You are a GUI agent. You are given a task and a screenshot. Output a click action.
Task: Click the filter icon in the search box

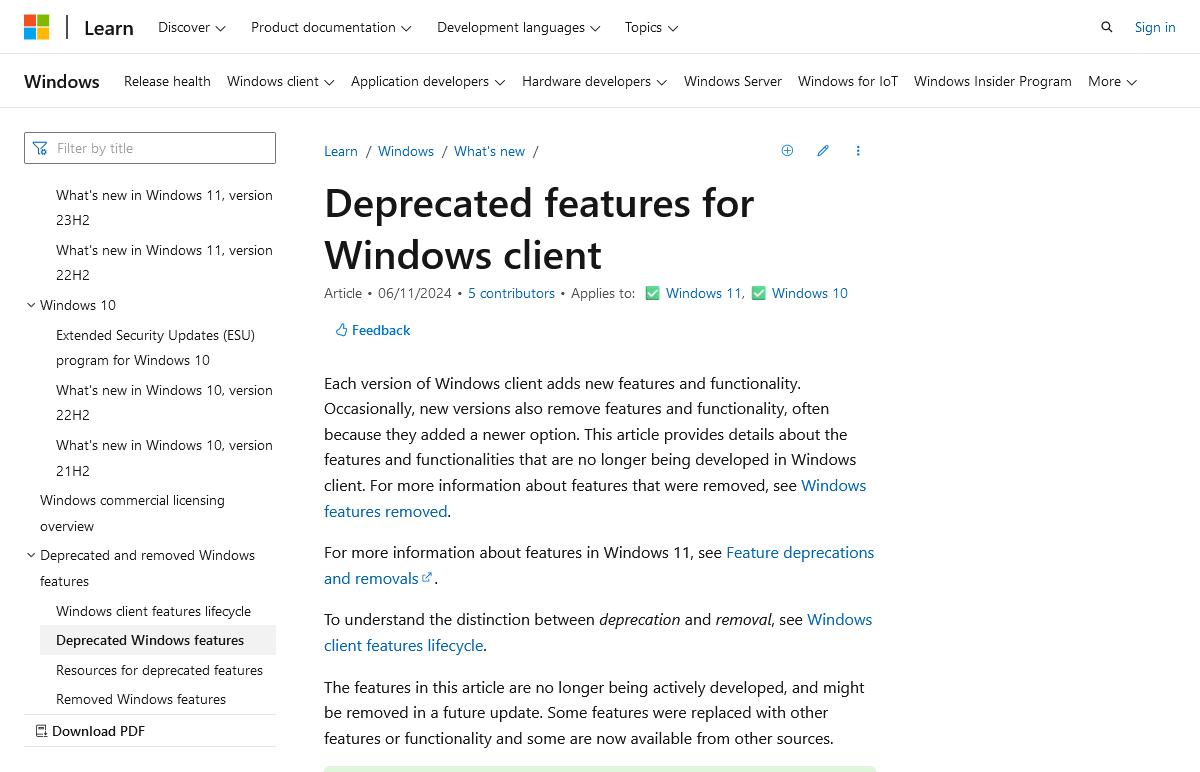(x=40, y=148)
